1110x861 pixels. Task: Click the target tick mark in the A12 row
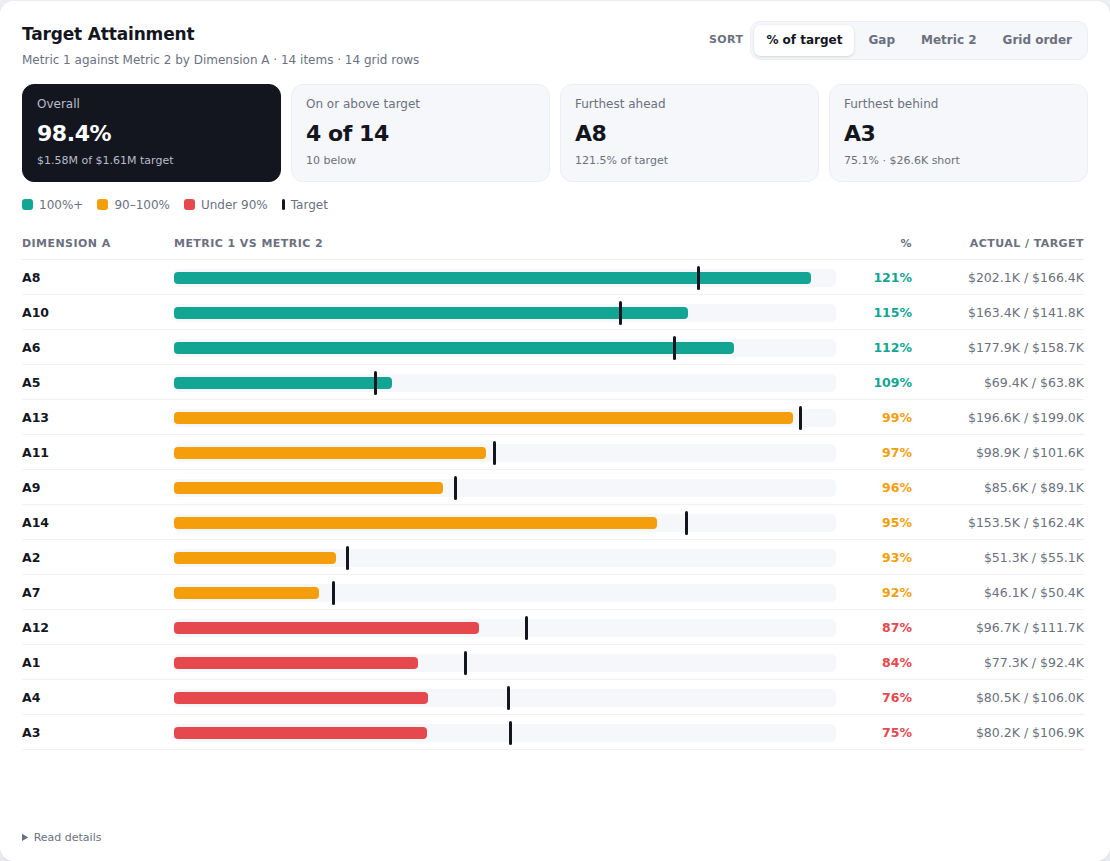[527, 628]
